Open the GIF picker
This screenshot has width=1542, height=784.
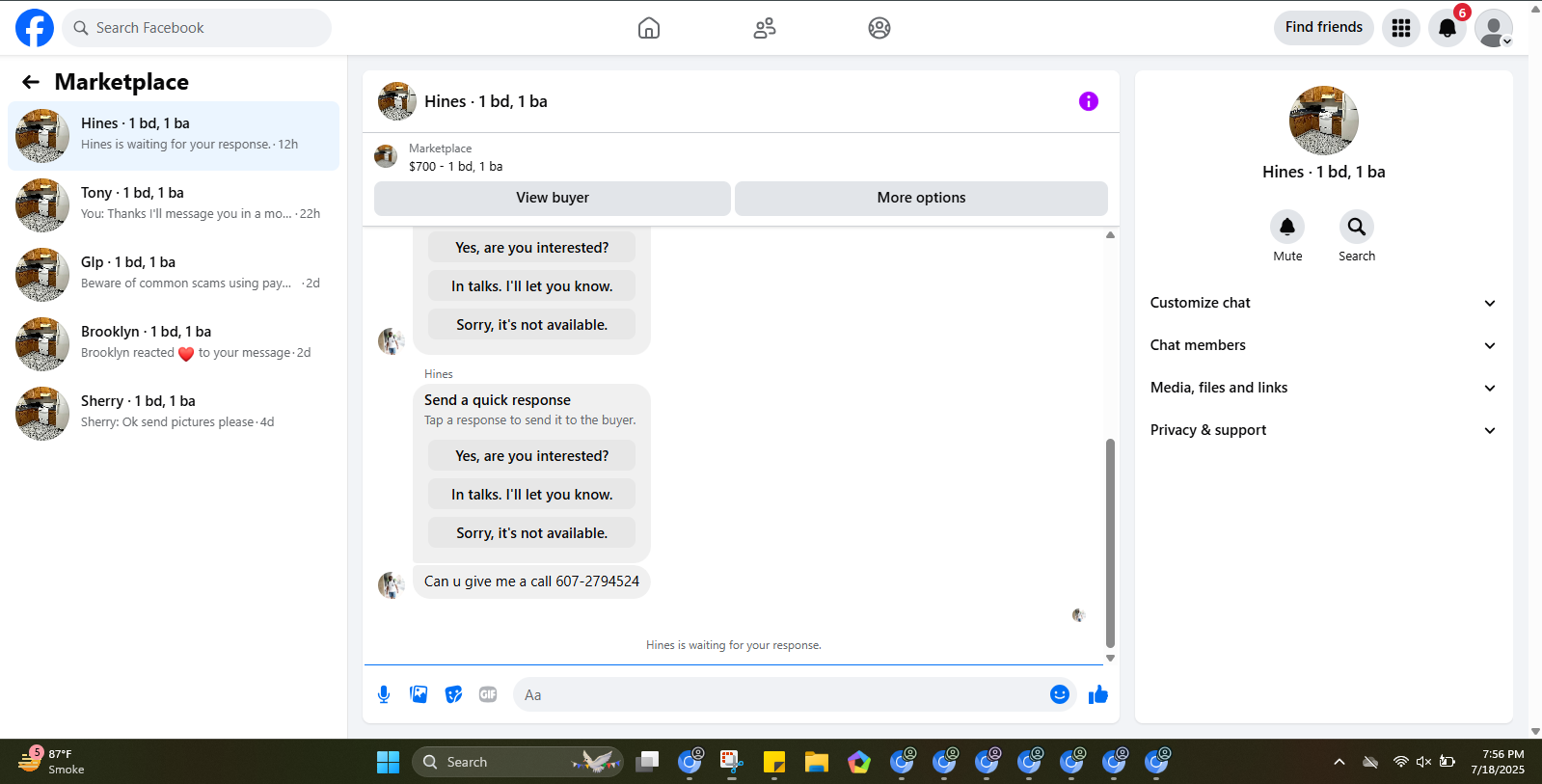(x=488, y=694)
